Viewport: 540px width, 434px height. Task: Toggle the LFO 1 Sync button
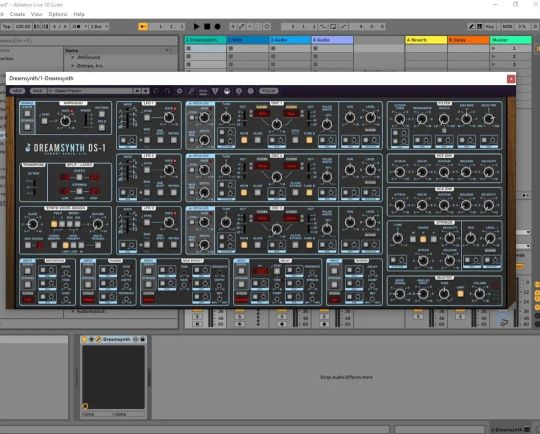[147, 117]
